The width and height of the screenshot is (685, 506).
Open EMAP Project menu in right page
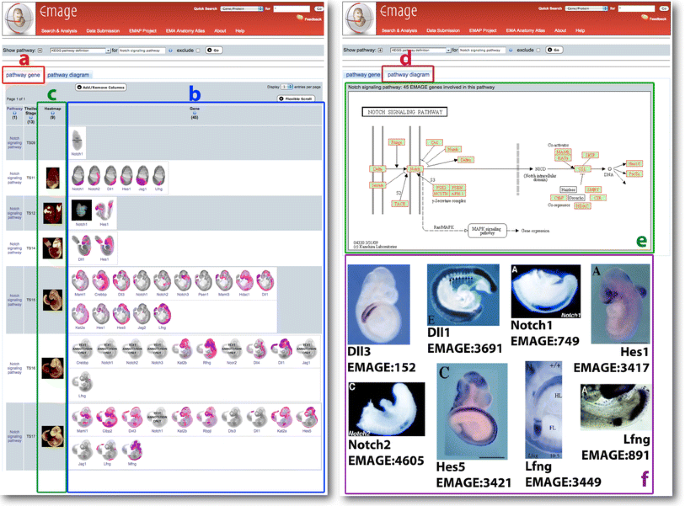[x=483, y=31]
